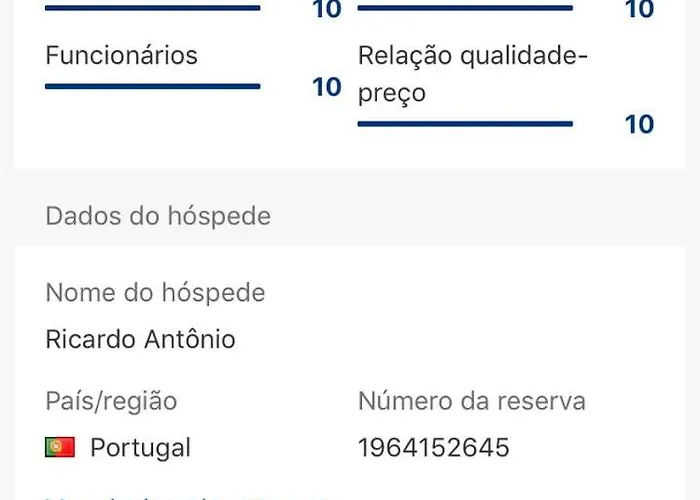700x500 pixels.
Task: Select the reservation number 1964152645
Action: [433, 447]
